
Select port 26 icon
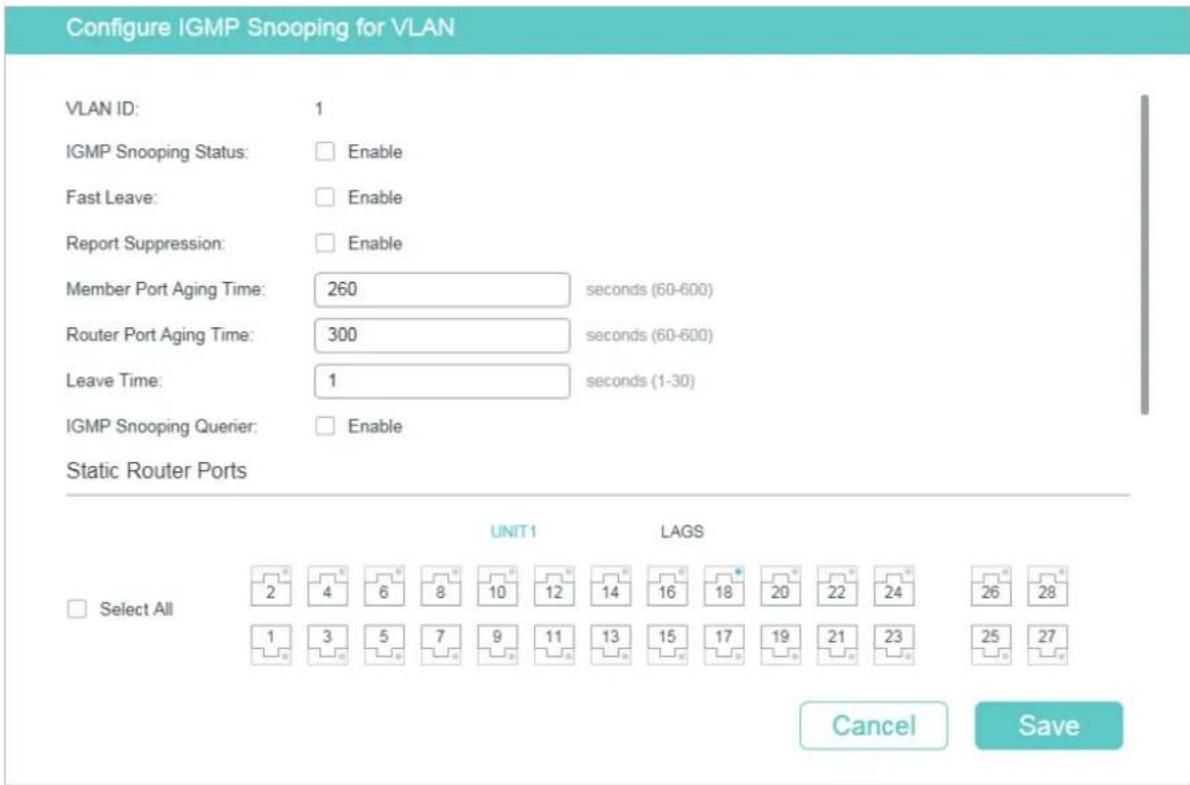[990, 586]
